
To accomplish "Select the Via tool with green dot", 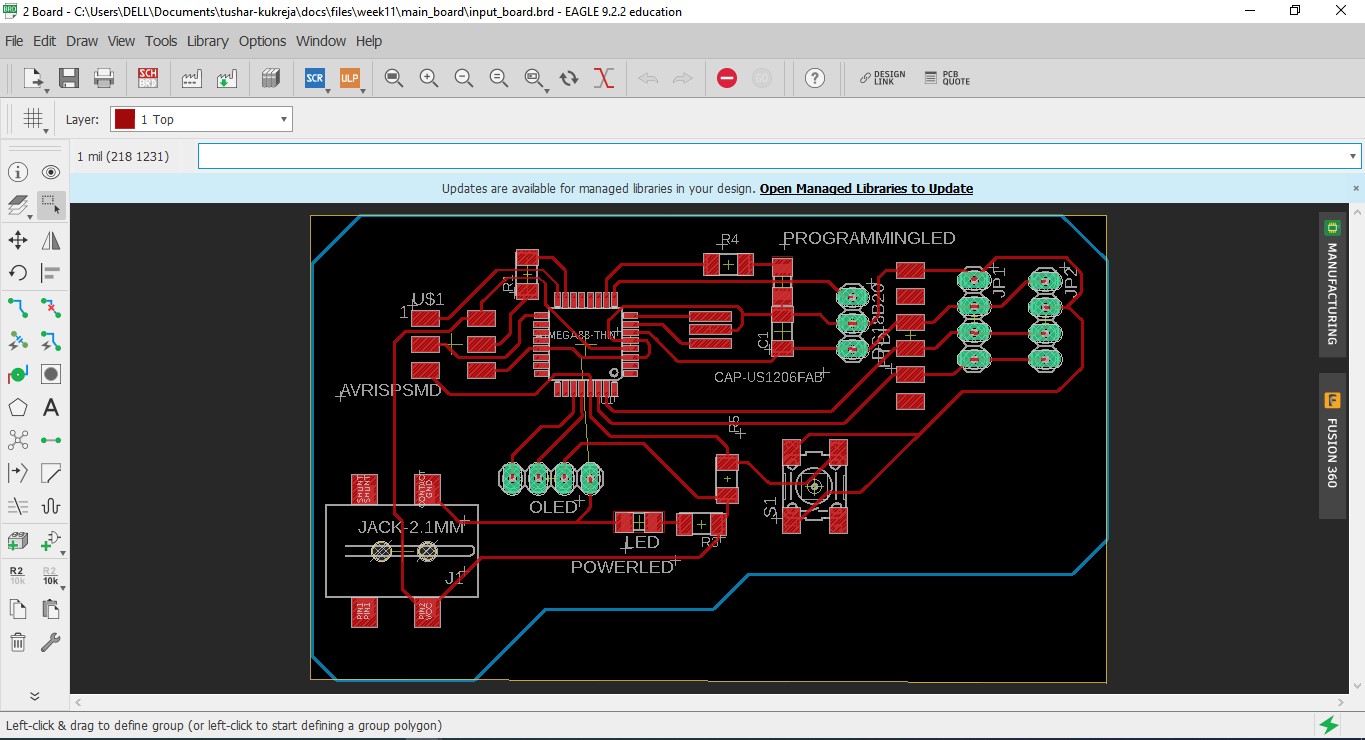I will [x=18, y=375].
